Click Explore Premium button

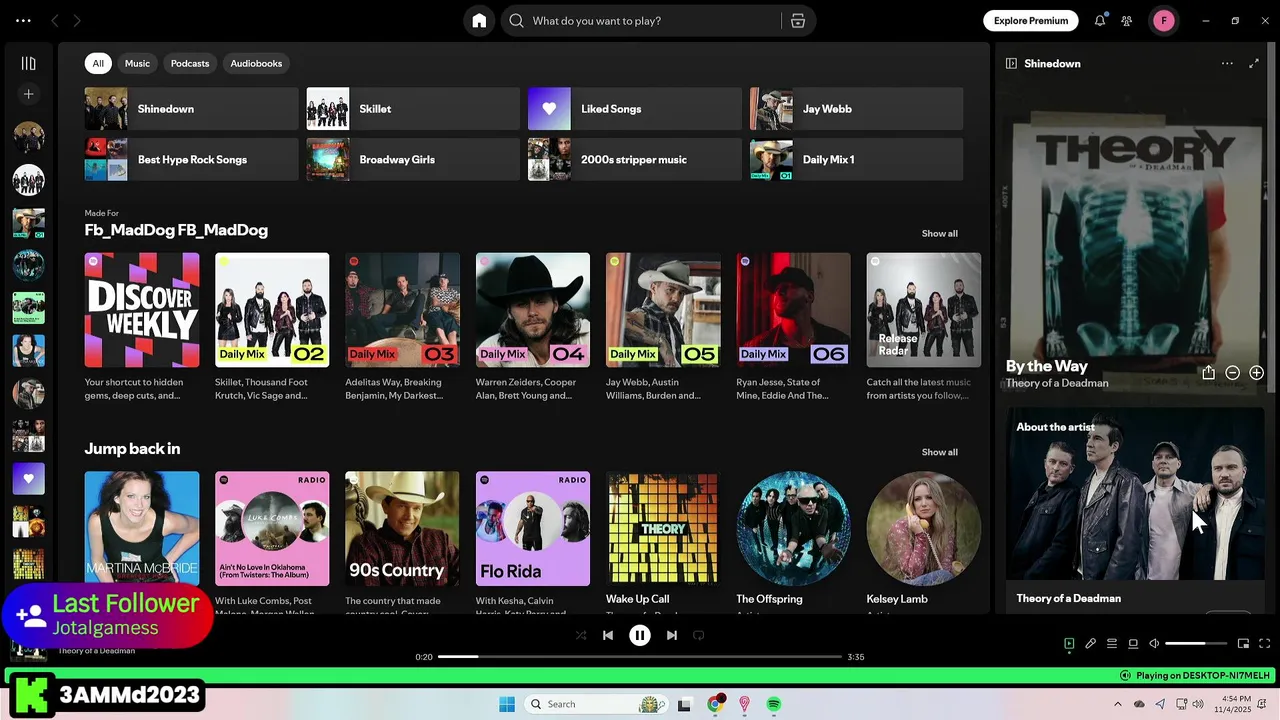pos(1031,21)
